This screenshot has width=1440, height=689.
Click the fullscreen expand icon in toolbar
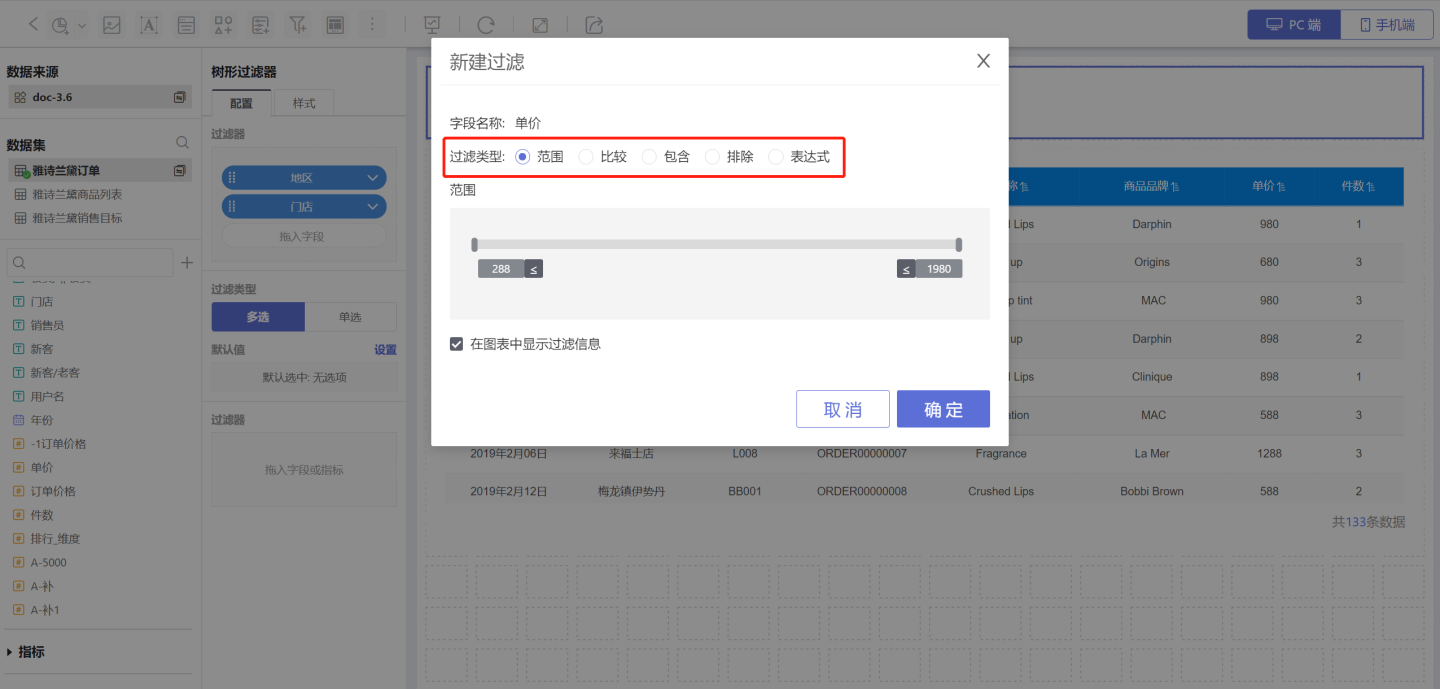(x=540, y=25)
